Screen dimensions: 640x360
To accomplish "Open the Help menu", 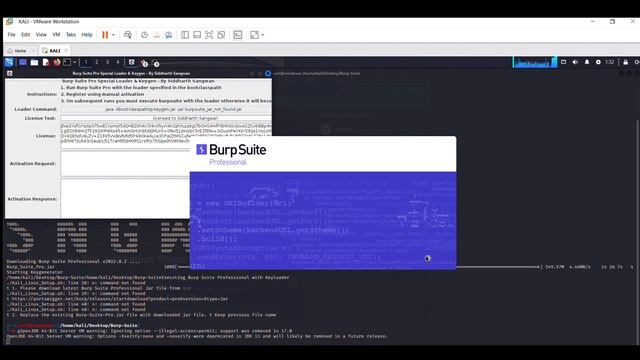I will pyautogui.click(x=87, y=35).
